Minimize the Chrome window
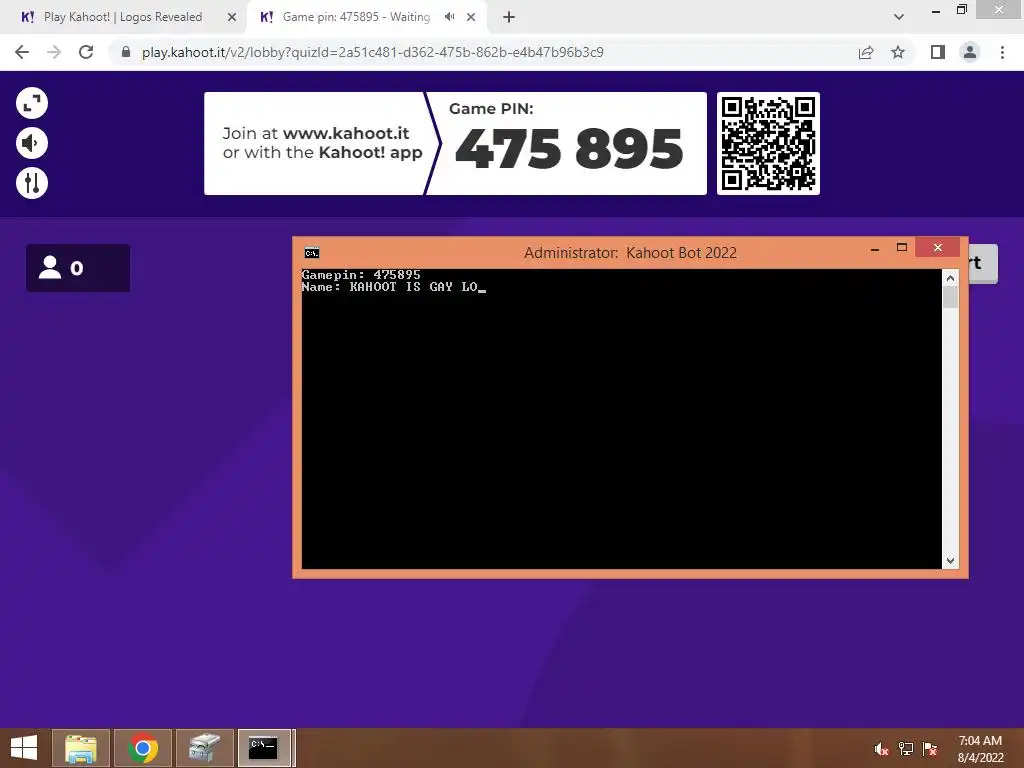The width and height of the screenshot is (1024, 768). coord(936,11)
